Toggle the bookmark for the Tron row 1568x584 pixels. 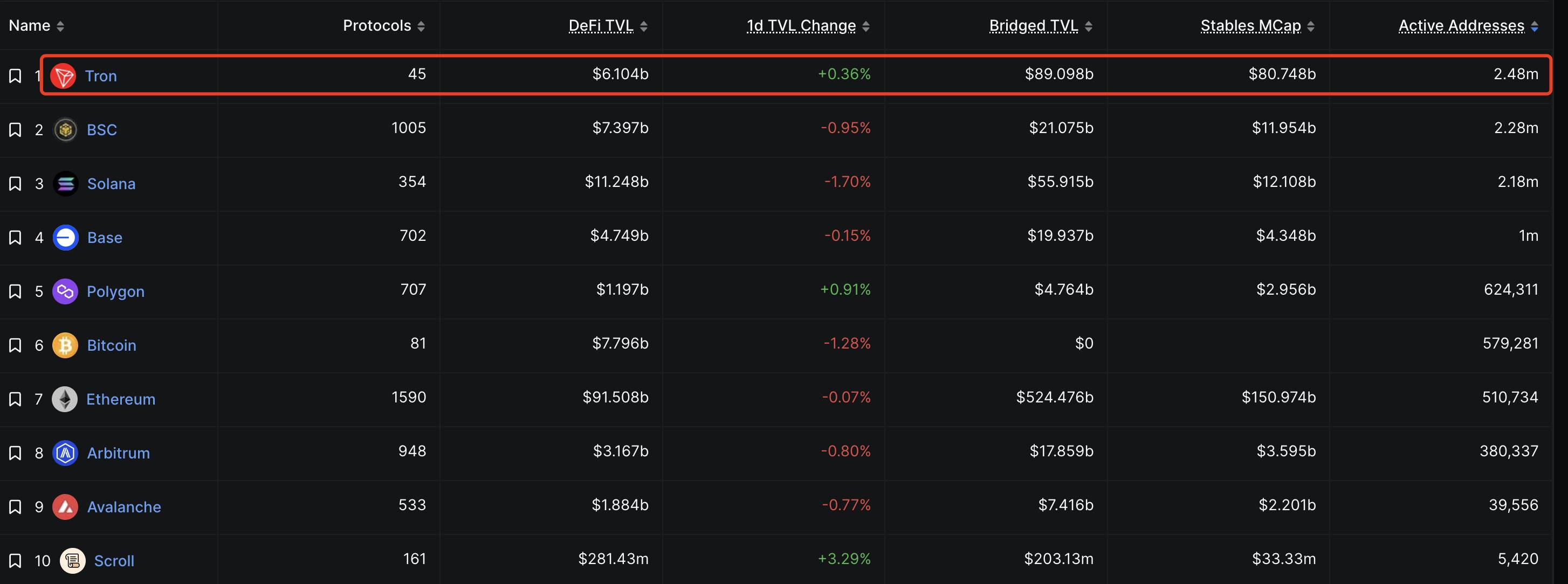point(15,76)
